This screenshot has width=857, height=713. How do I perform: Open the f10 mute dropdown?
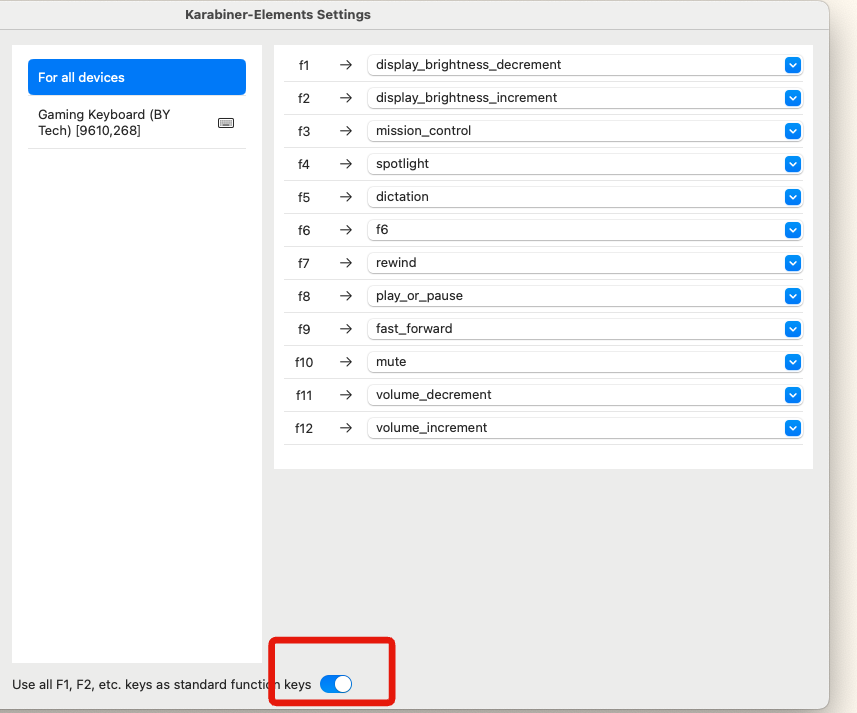pyautogui.click(x=585, y=362)
